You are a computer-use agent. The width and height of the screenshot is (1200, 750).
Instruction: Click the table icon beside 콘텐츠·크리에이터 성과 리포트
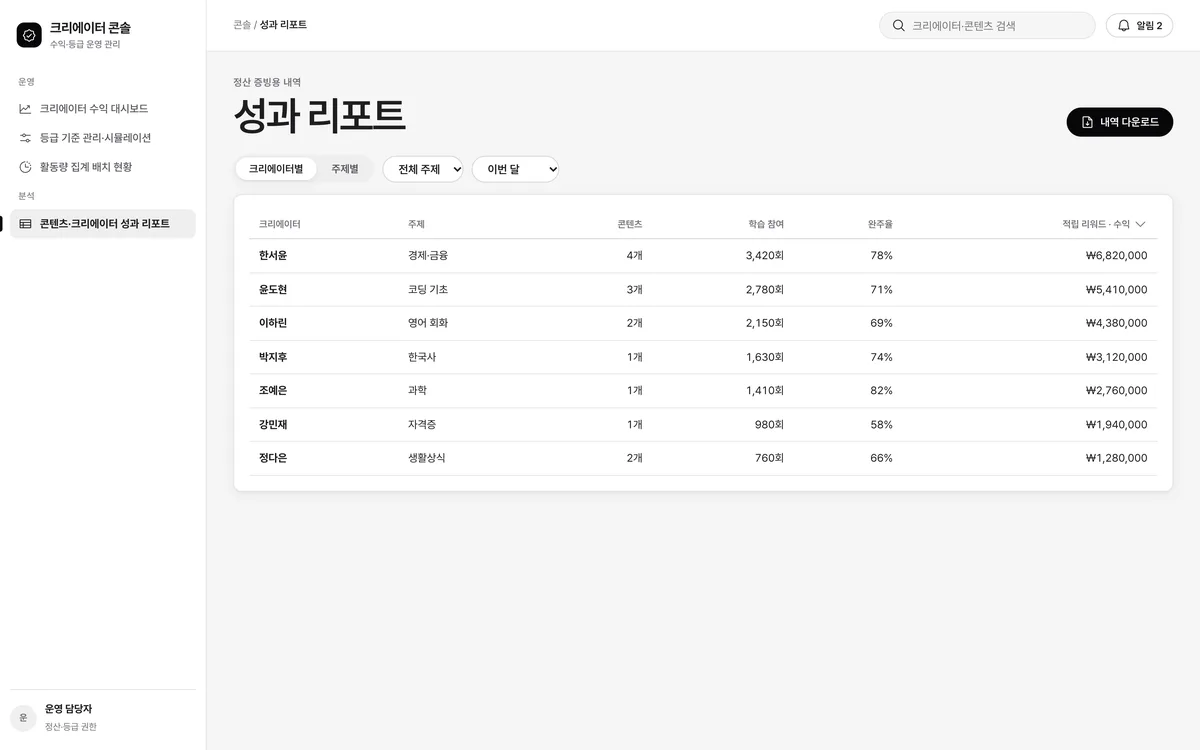(26, 224)
